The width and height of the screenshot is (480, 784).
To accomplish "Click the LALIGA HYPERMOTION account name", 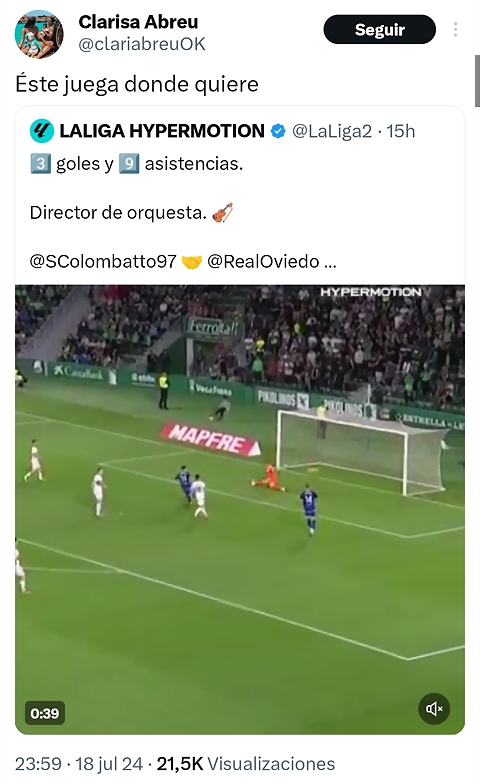I will 162,131.
